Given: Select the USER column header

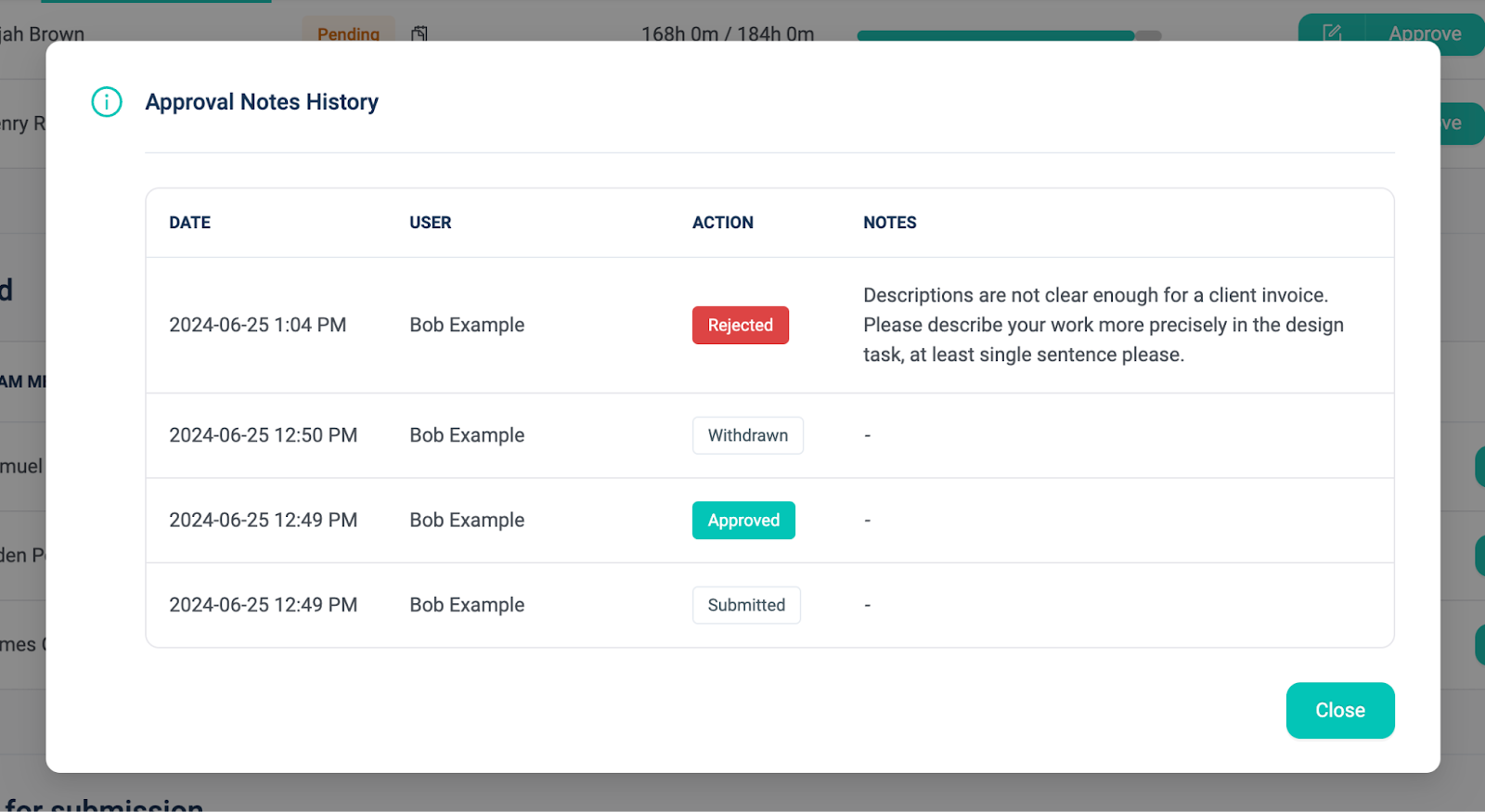Looking at the screenshot, I should (x=431, y=223).
